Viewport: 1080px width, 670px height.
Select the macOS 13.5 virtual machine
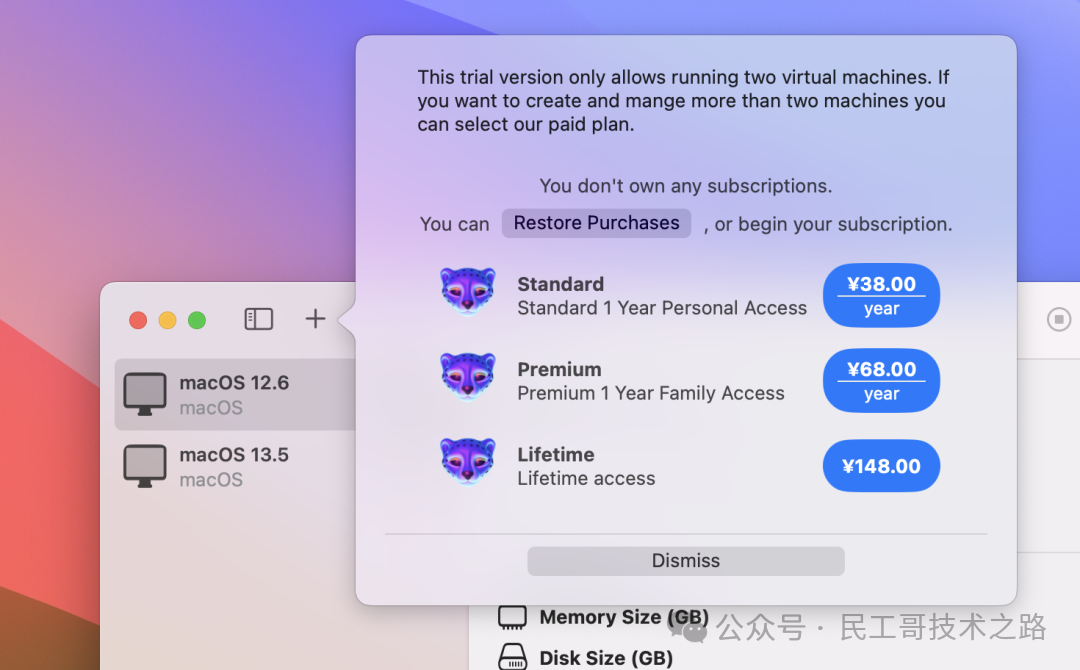coord(236,466)
